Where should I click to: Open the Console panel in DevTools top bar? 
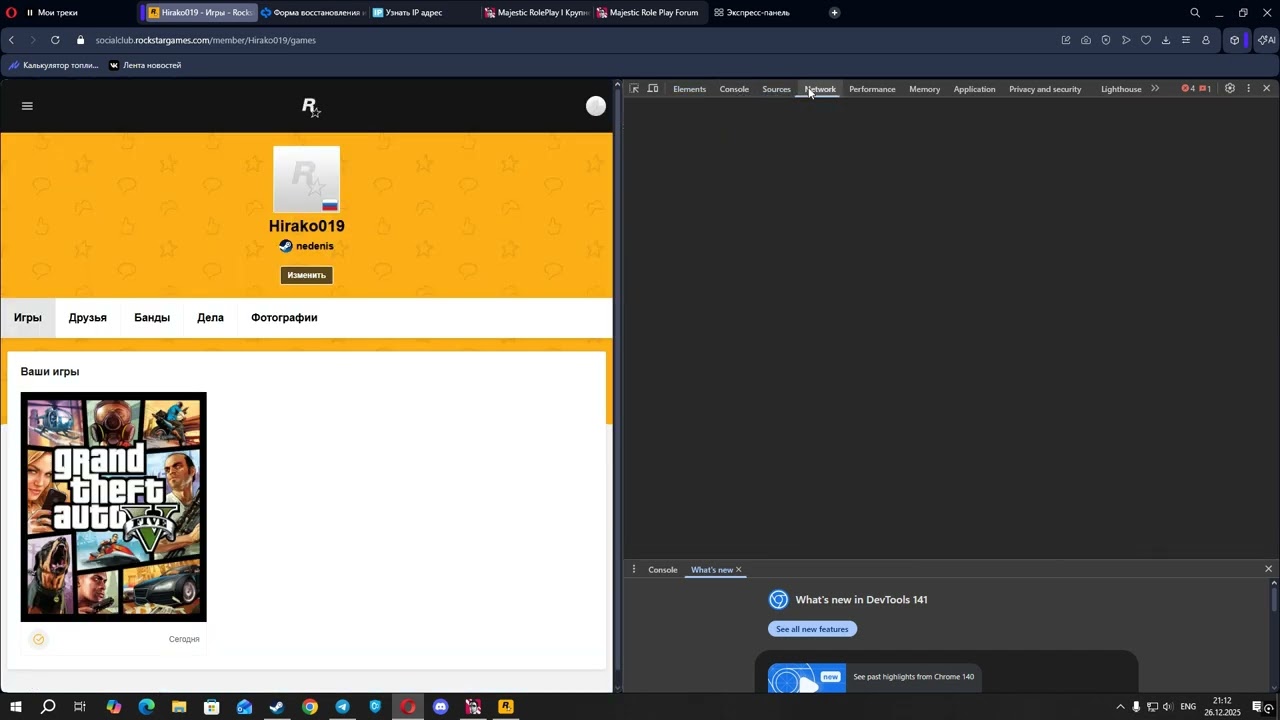coord(734,89)
